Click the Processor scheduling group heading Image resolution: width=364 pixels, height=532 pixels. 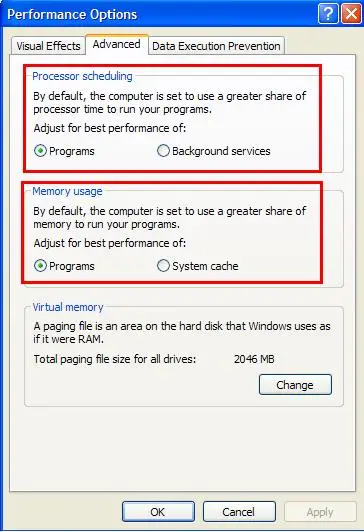(82, 76)
